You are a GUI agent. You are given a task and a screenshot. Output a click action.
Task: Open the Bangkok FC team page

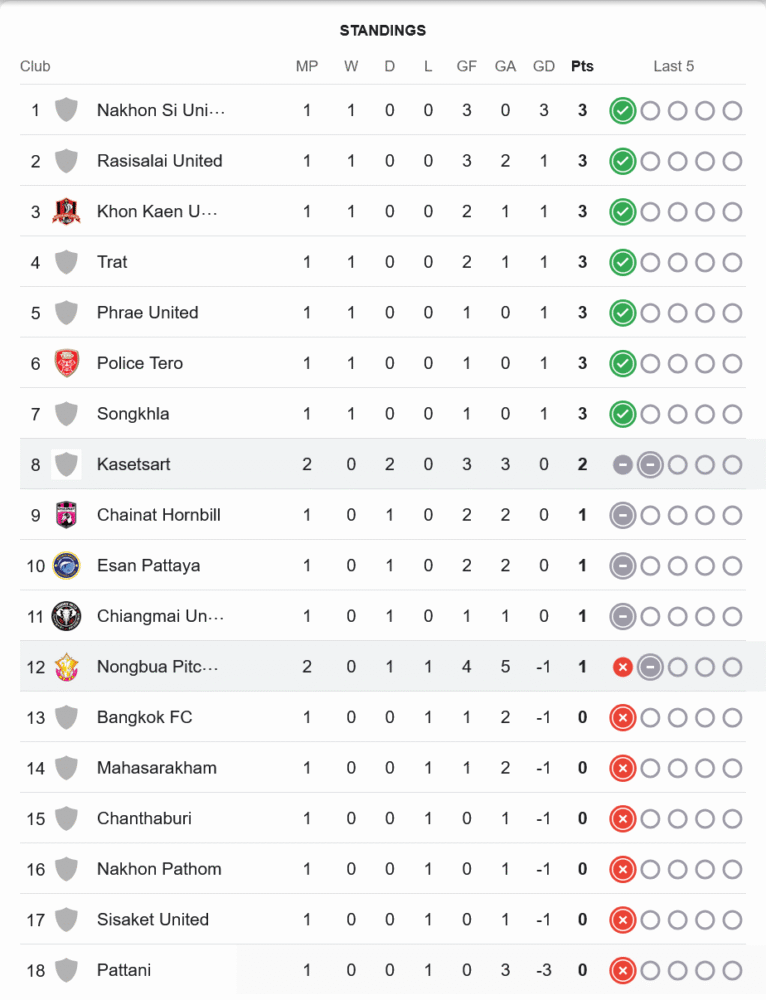tap(144, 717)
